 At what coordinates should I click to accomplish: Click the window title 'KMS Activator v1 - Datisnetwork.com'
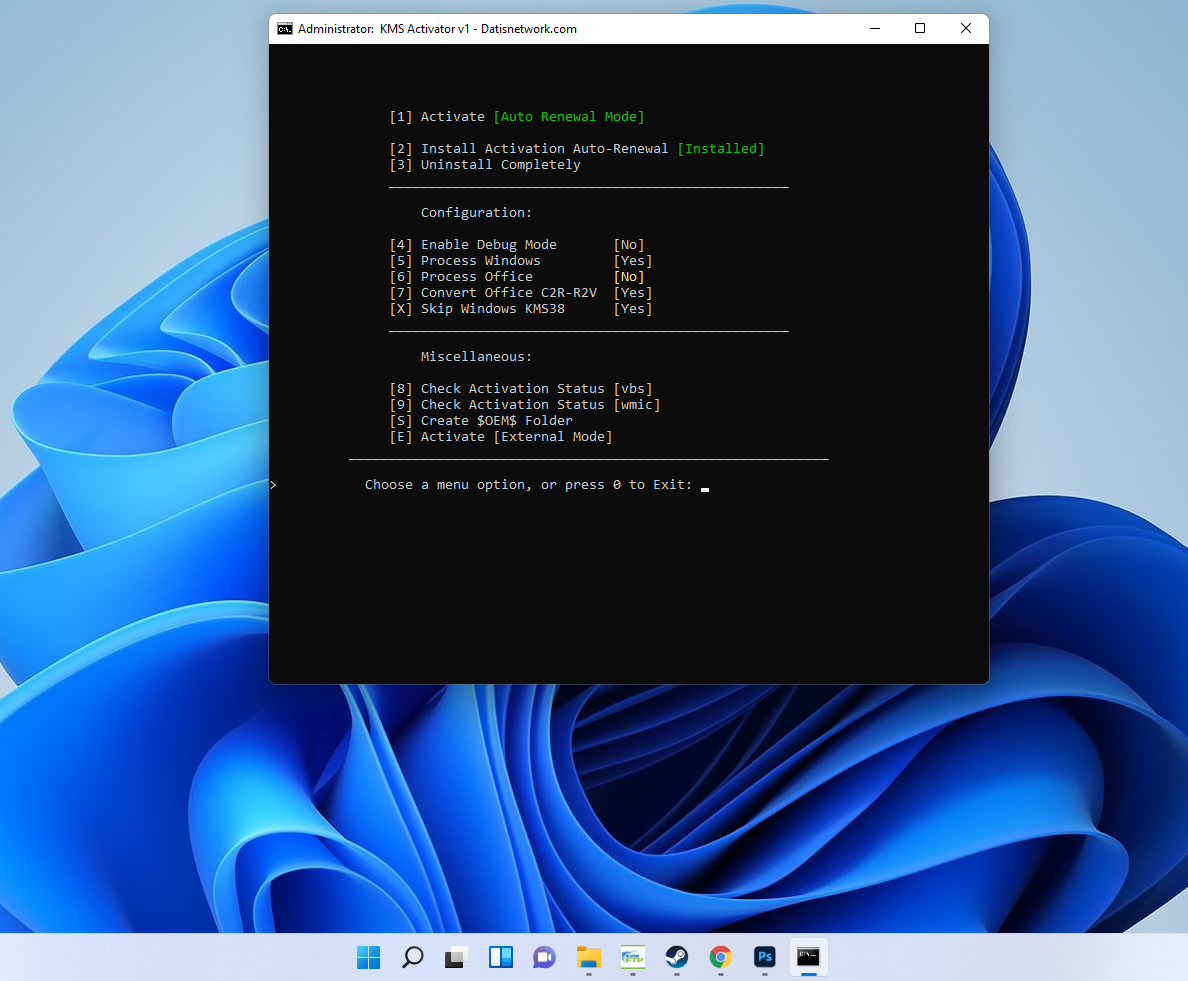[478, 29]
